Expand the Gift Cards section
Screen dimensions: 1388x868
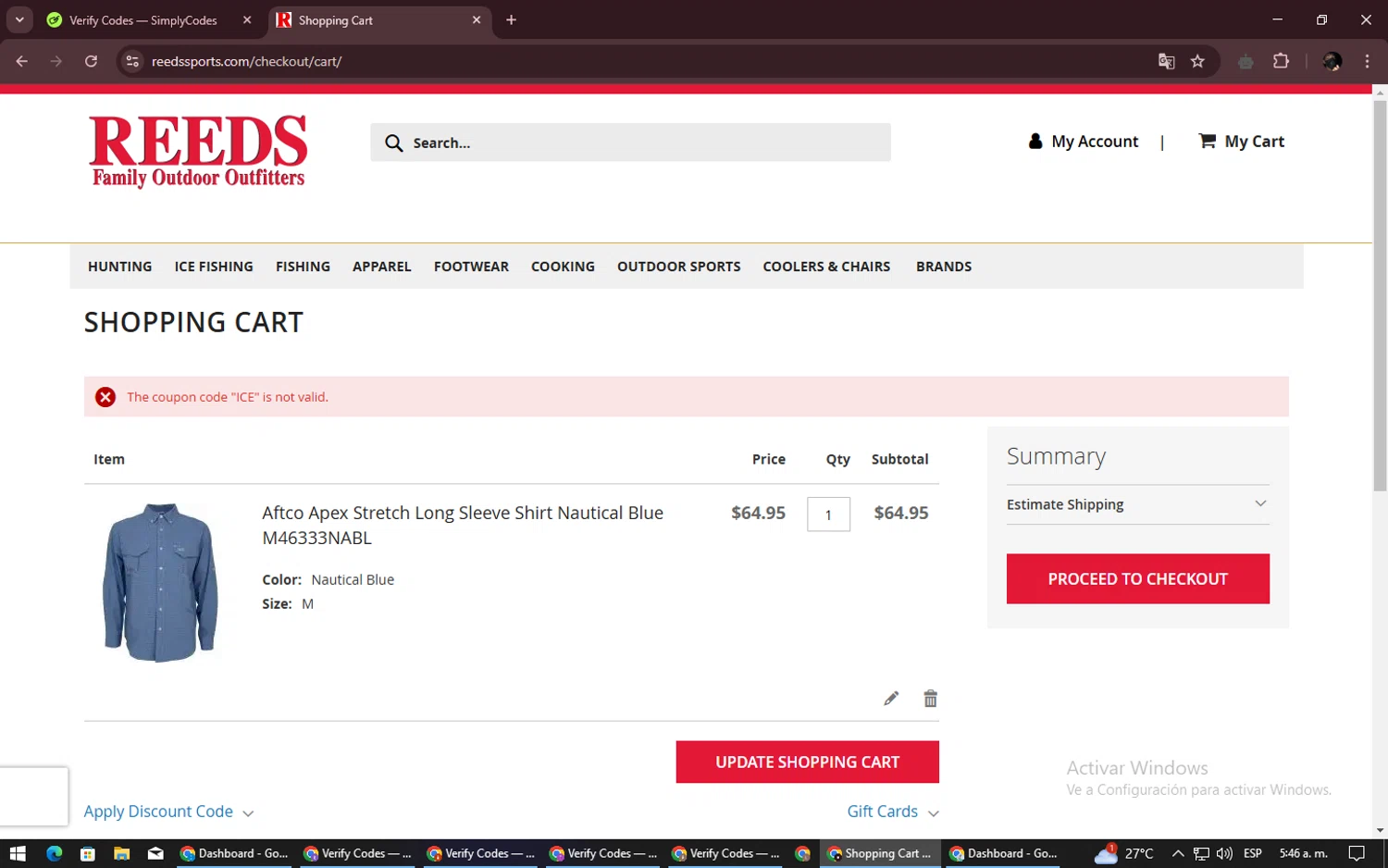(x=893, y=812)
